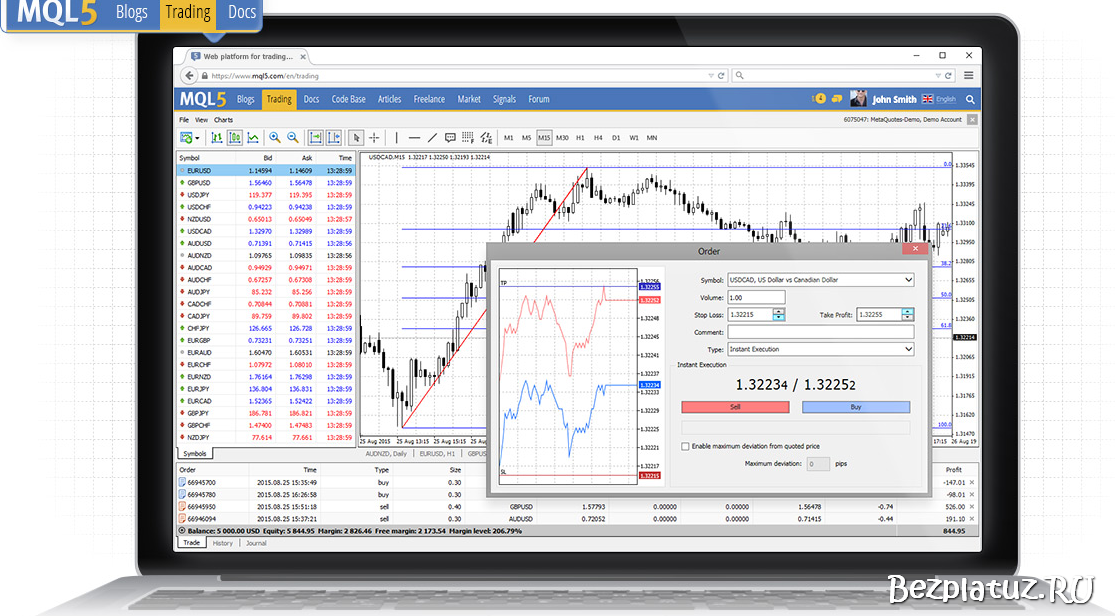
Task: Click the Comment input field
Action: coord(820,332)
